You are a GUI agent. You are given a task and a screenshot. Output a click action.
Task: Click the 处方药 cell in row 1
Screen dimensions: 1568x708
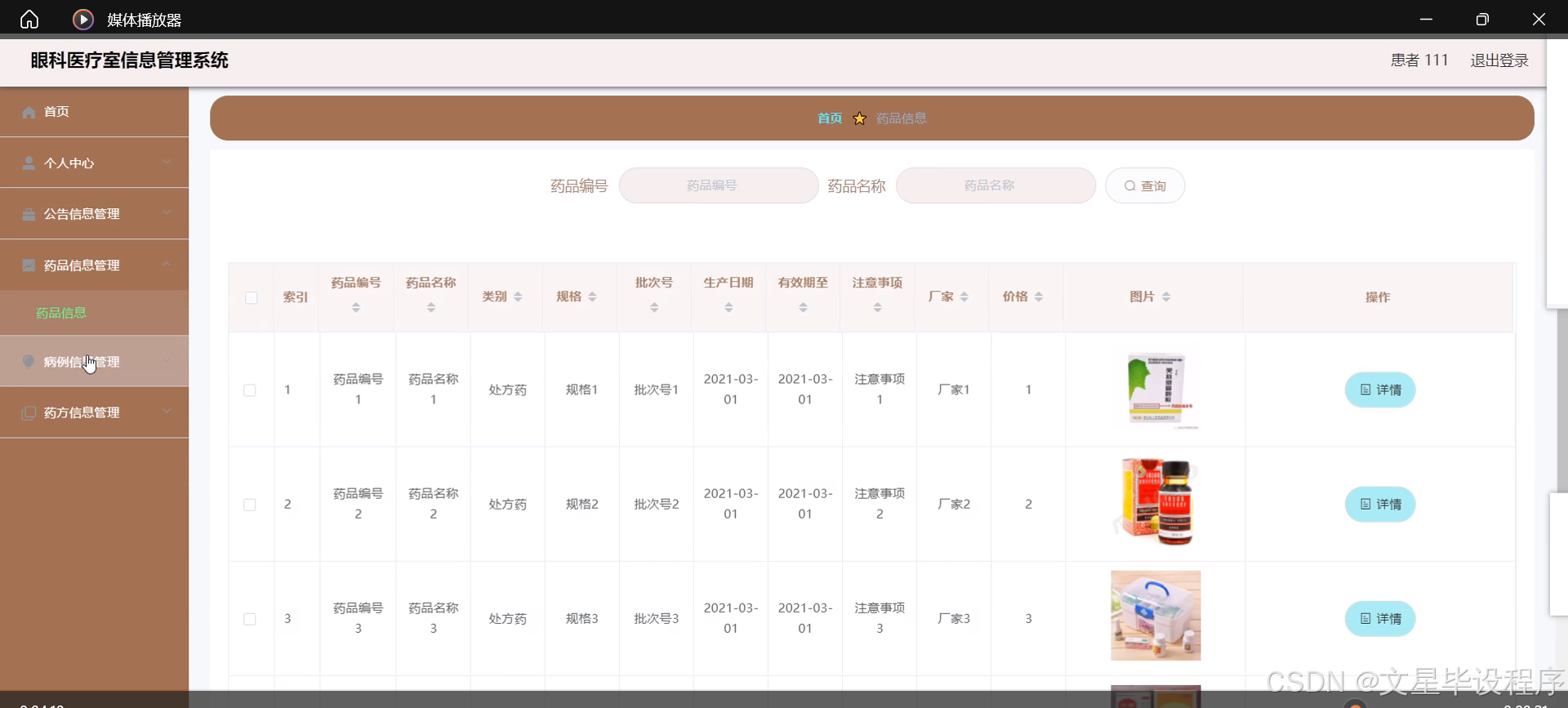click(x=508, y=390)
